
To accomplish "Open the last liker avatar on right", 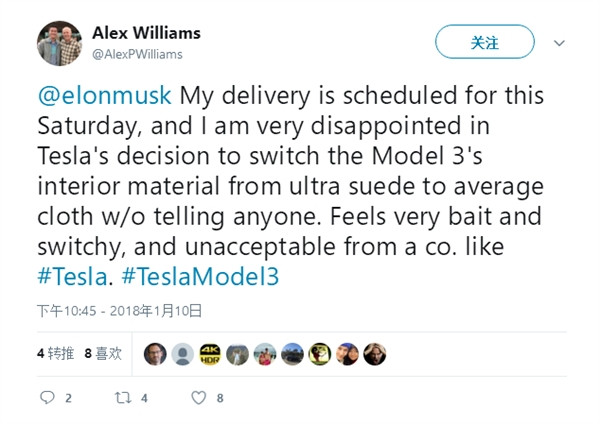I will click(375, 354).
